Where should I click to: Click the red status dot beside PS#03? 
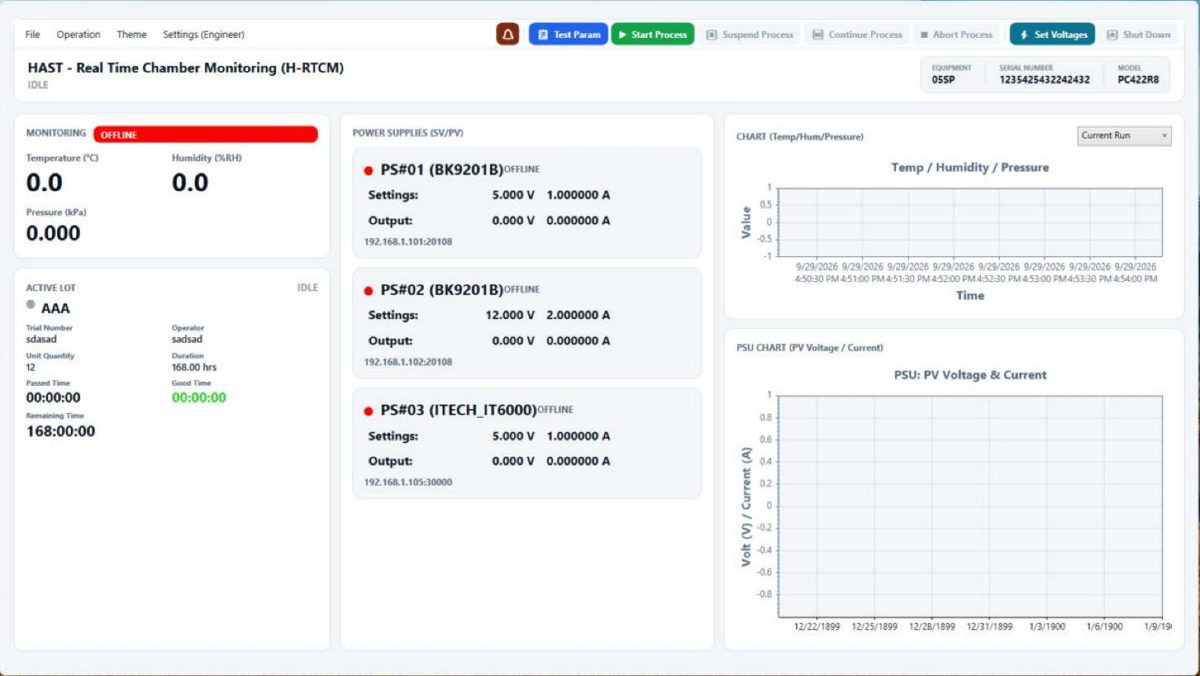pyautogui.click(x=368, y=411)
